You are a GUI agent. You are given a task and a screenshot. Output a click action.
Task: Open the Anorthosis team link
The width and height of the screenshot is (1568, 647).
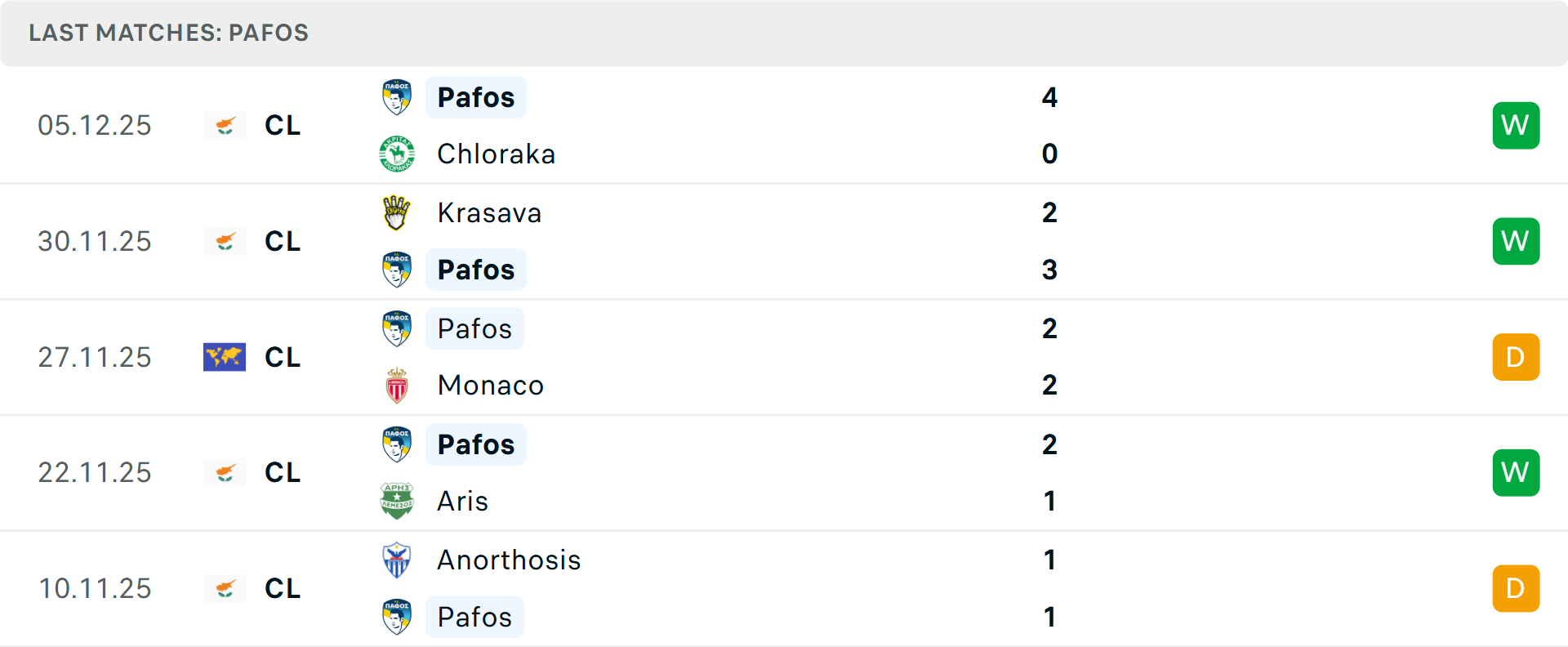pyautogui.click(x=509, y=560)
